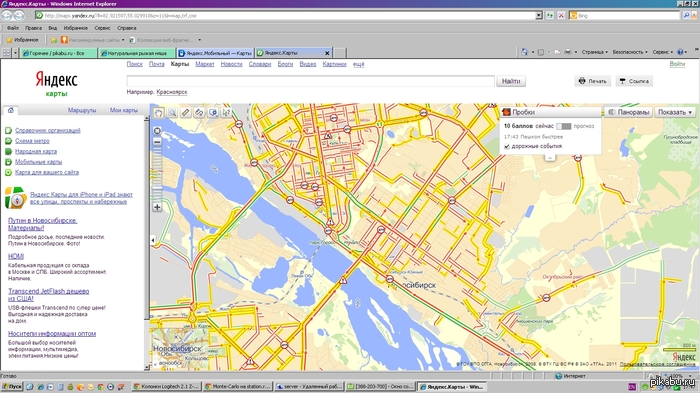The height and width of the screenshot is (393, 700).
Task: Open the tab list dropdown arrow
Action: click(15, 53)
